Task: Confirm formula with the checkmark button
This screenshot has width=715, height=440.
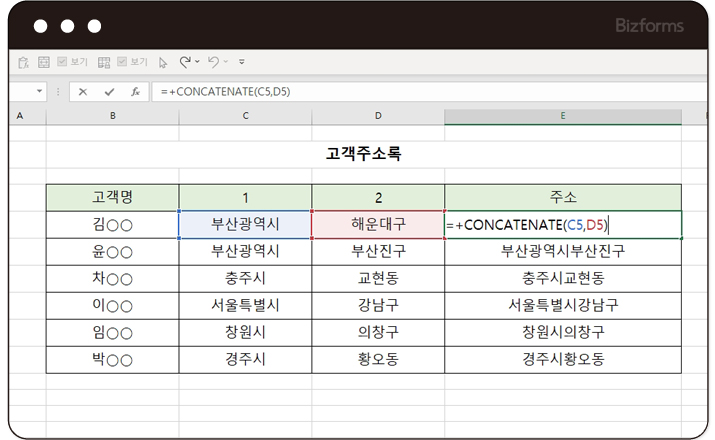Action: point(108,91)
